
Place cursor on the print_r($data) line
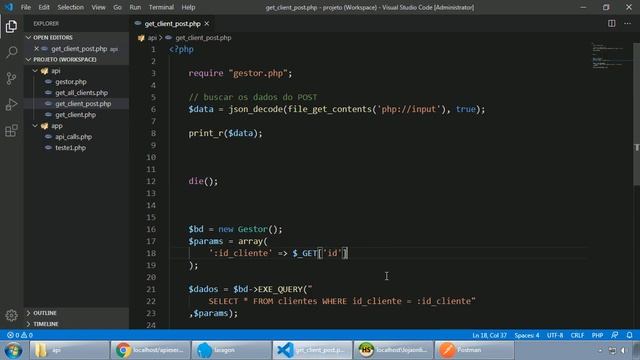(225, 133)
